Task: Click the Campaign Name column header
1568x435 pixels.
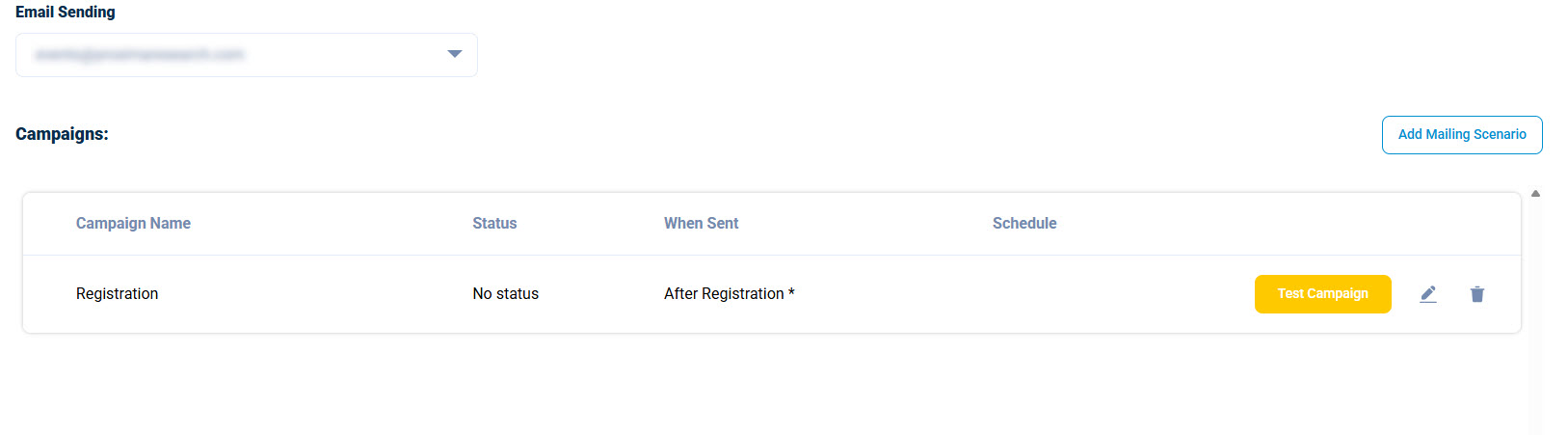Action: point(133,224)
